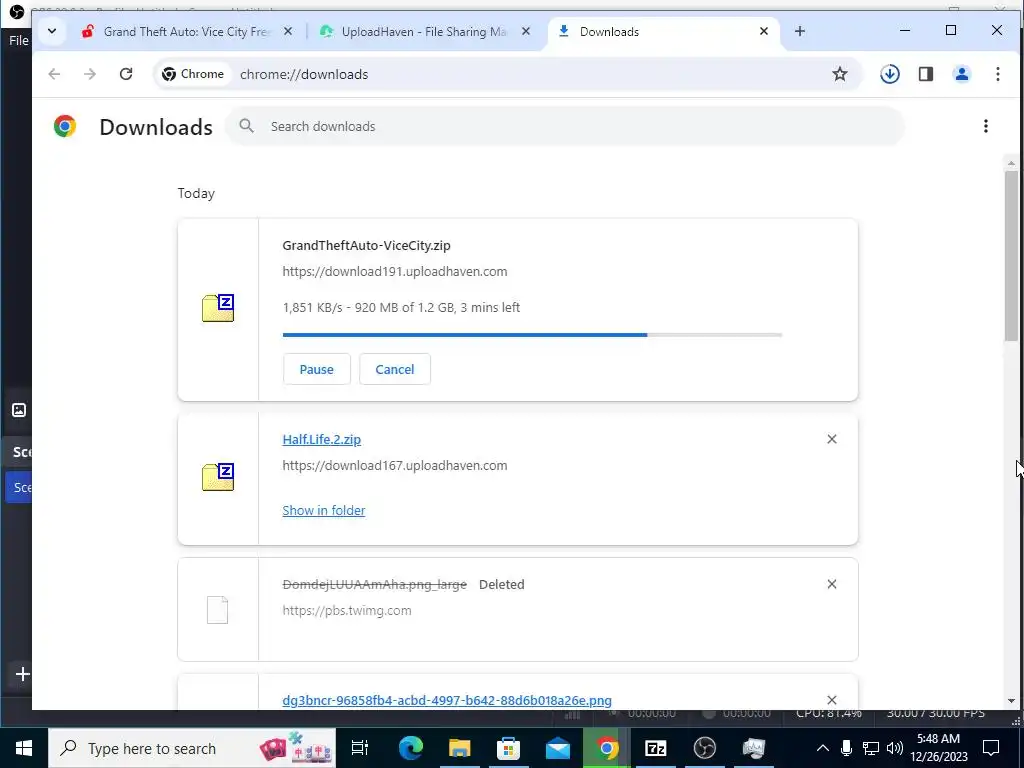Click the browser back arrow
Screen dimensions: 1024x768
click(x=54, y=74)
